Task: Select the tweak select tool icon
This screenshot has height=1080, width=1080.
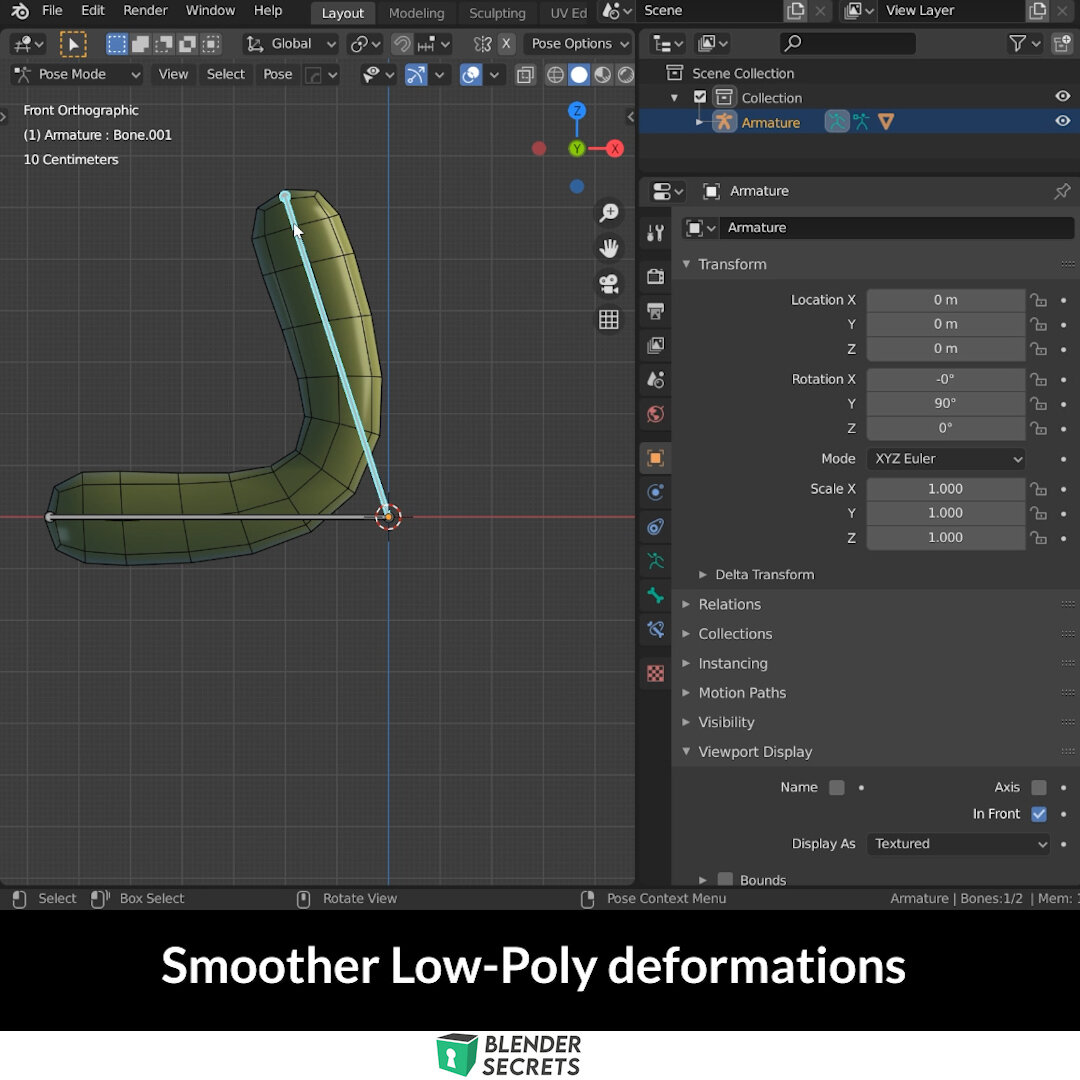Action: pyautogui.click(x=73, y=44)
